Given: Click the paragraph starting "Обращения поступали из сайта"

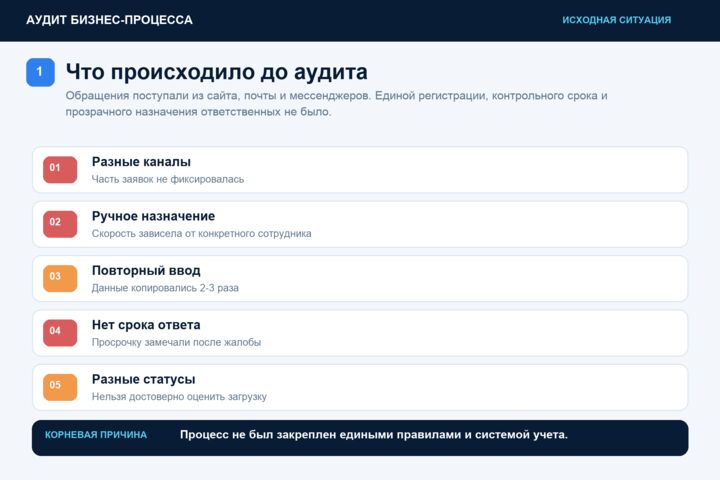Looking at the screenshot, I should (336, 103).
